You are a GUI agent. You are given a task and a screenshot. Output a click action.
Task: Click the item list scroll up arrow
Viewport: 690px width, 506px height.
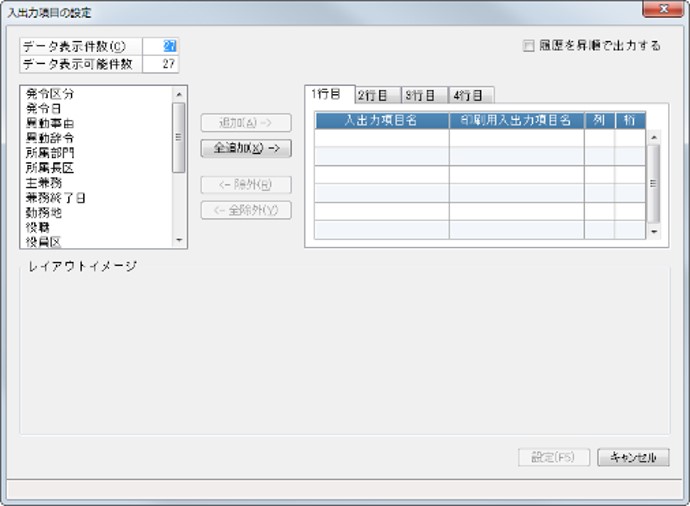[179, 94]
